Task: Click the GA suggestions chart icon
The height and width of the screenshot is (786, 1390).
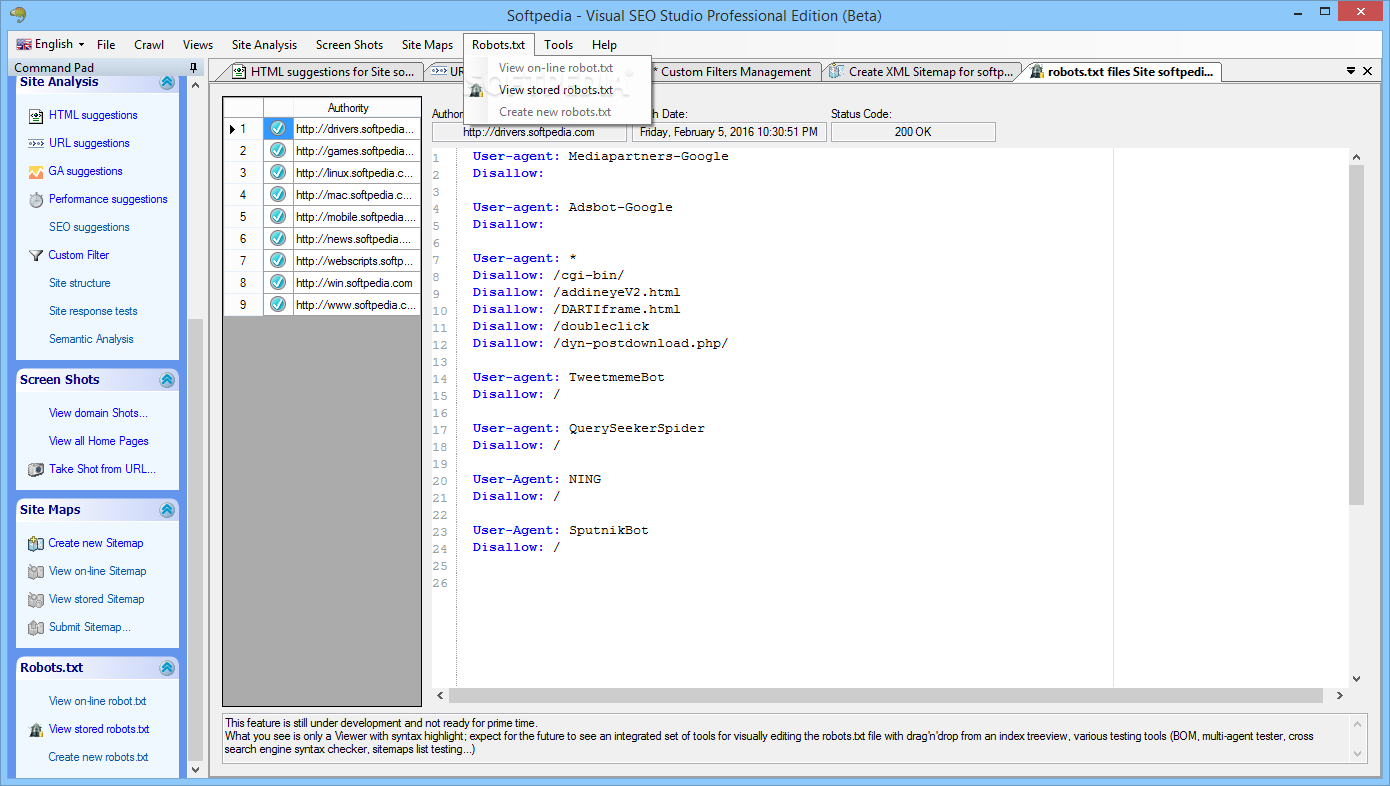Action: (36, 171)
